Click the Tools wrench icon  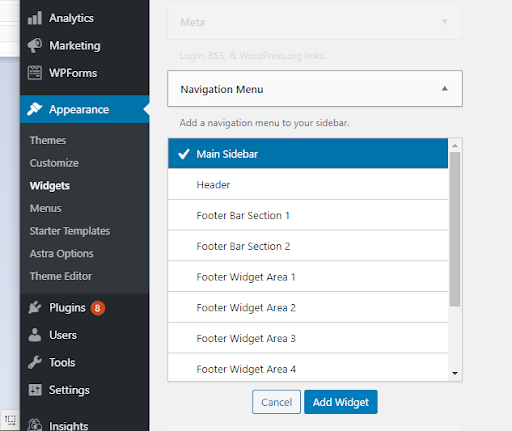[35, 362]
